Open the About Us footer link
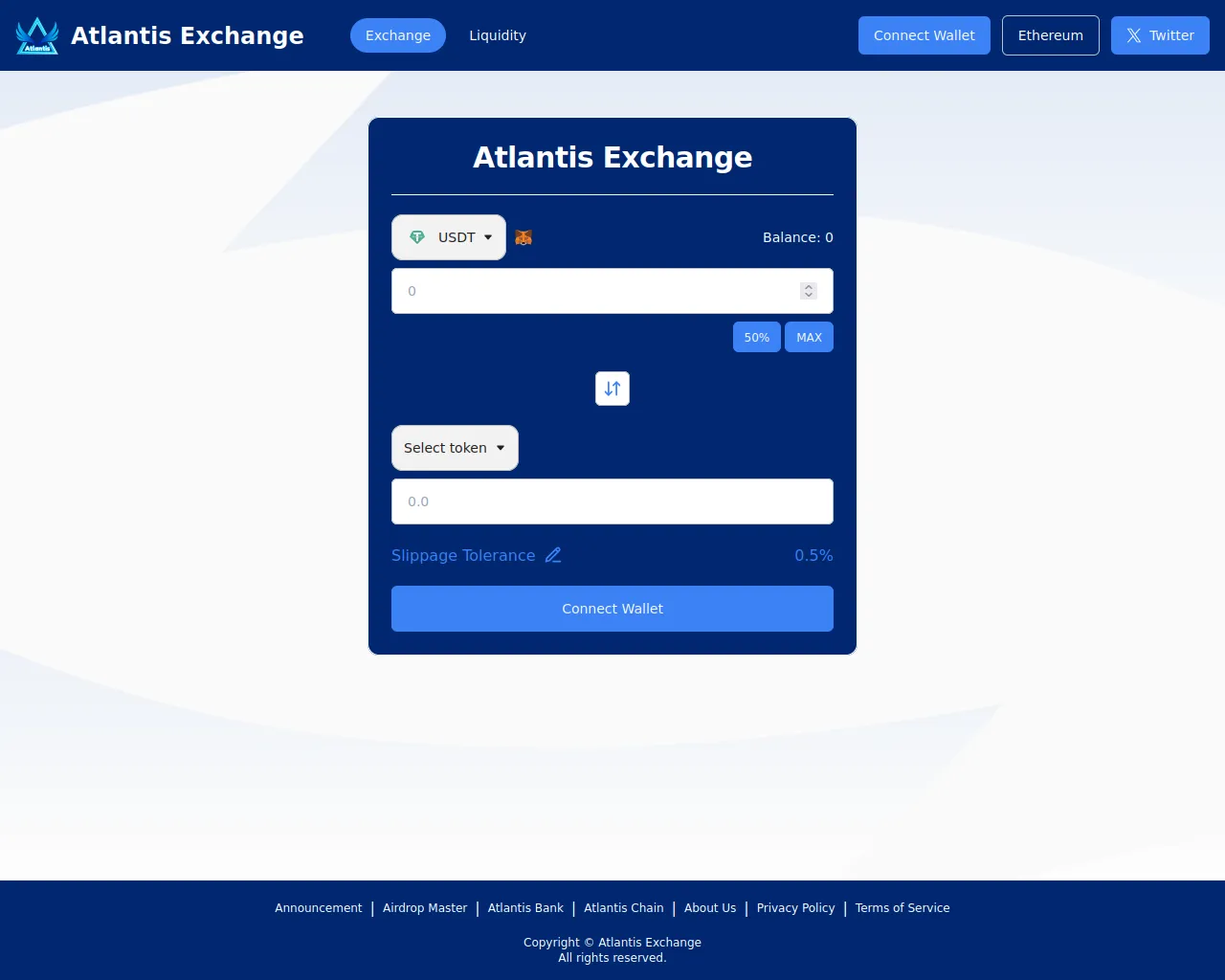 710,908
